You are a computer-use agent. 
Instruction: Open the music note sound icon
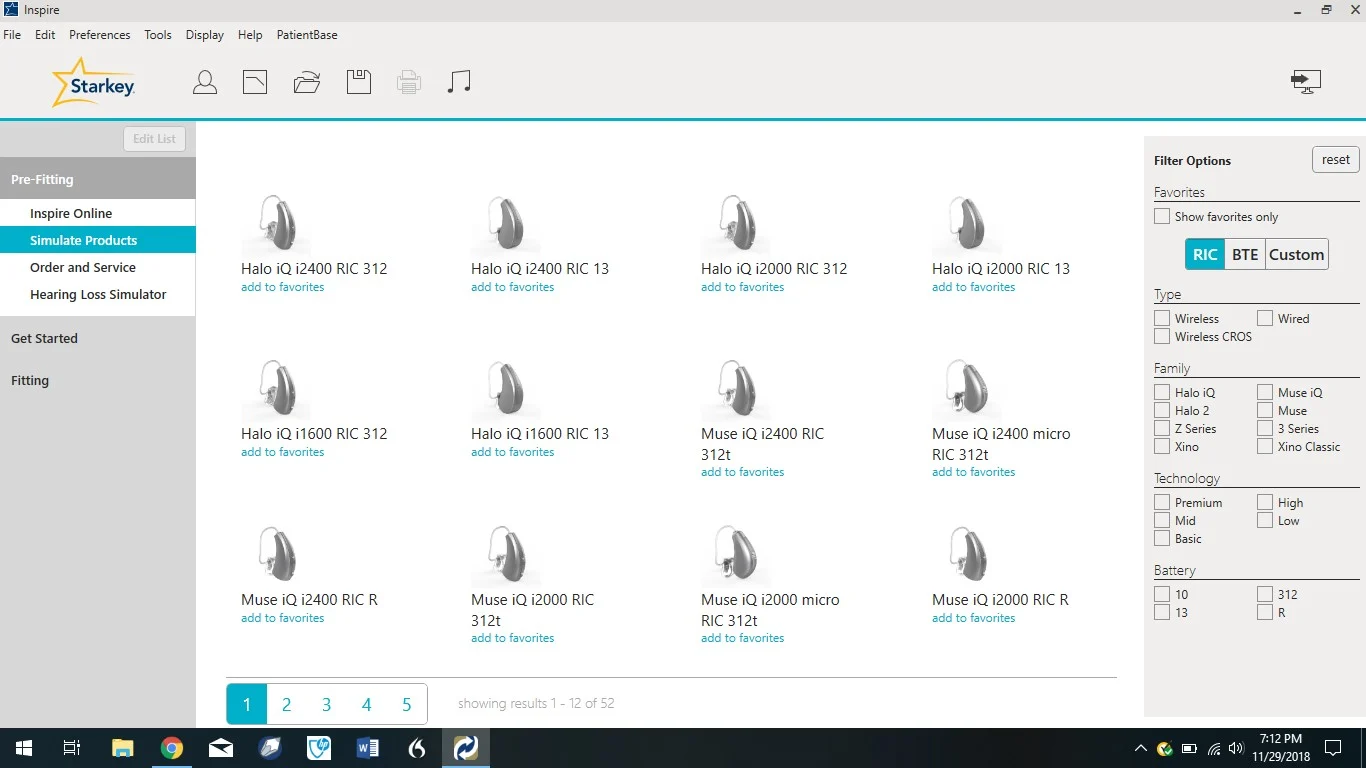click(459, 82)
